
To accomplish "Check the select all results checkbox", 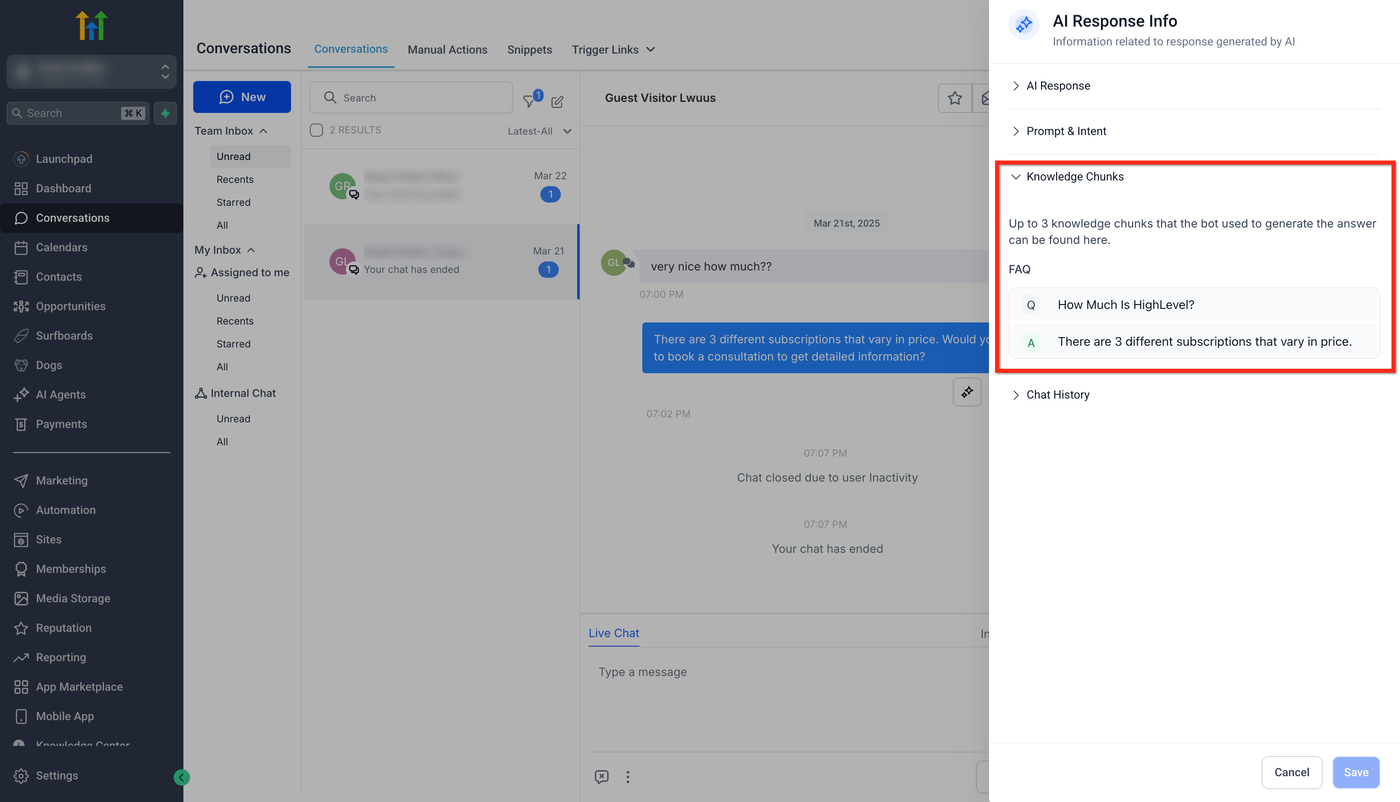I will click(x=316, y=130).
